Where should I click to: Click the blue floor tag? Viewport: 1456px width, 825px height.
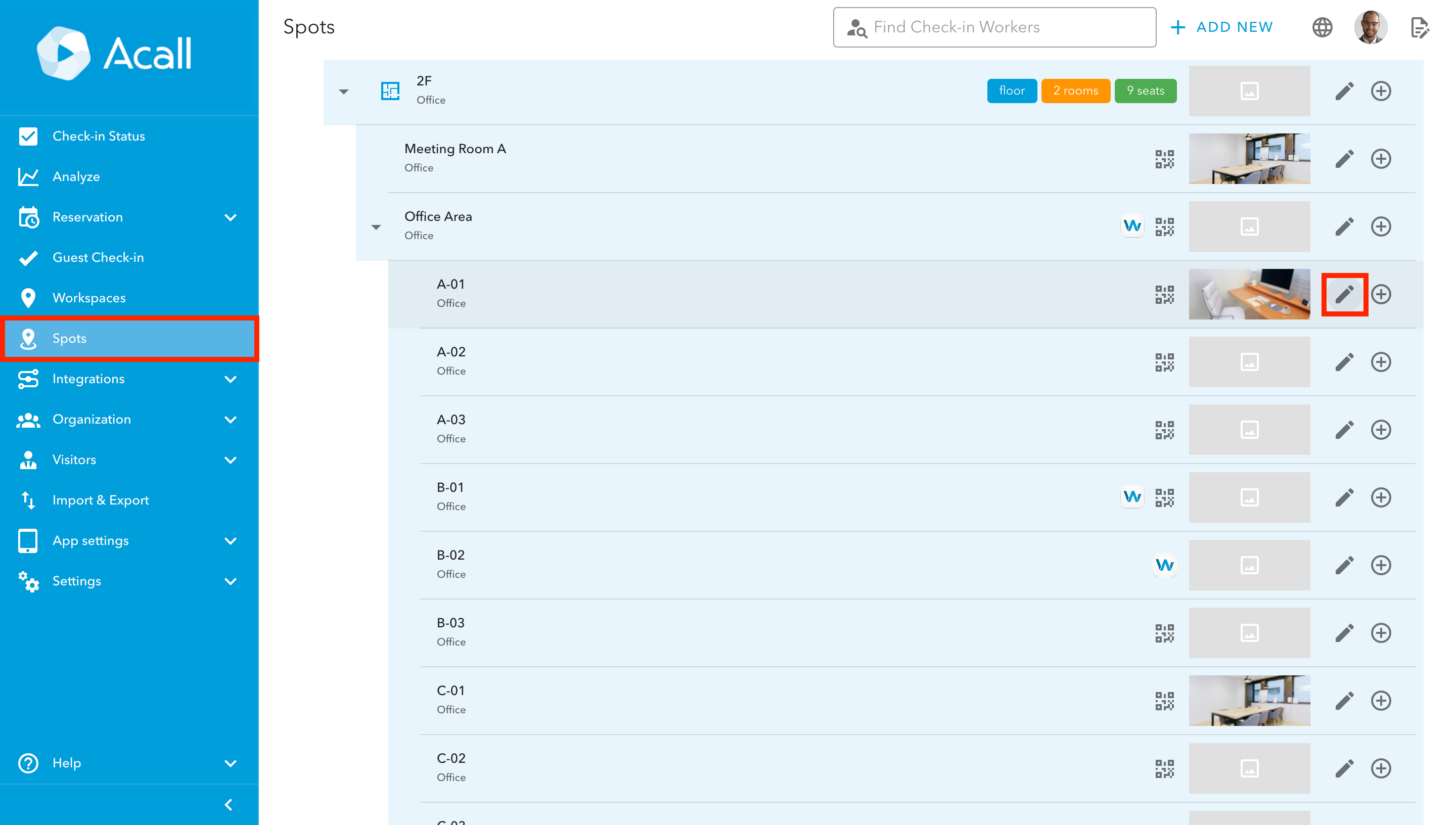tap(1012, 90)
